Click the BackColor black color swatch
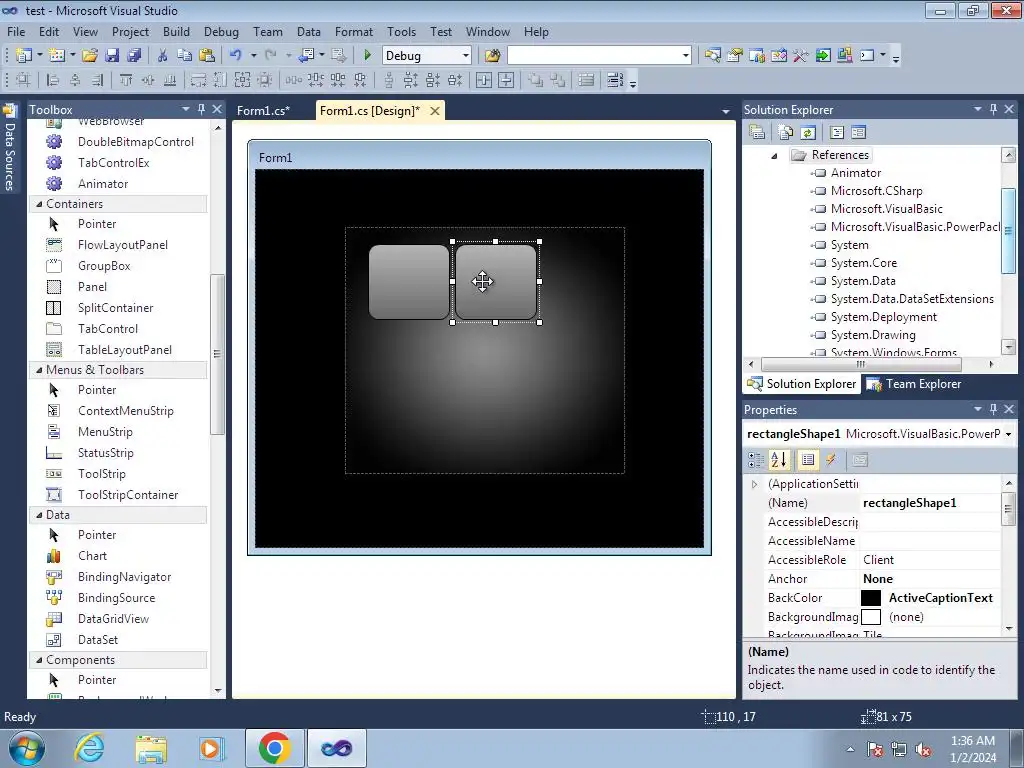The height and width of the screenshot is (768, 1024). [871, 598]
